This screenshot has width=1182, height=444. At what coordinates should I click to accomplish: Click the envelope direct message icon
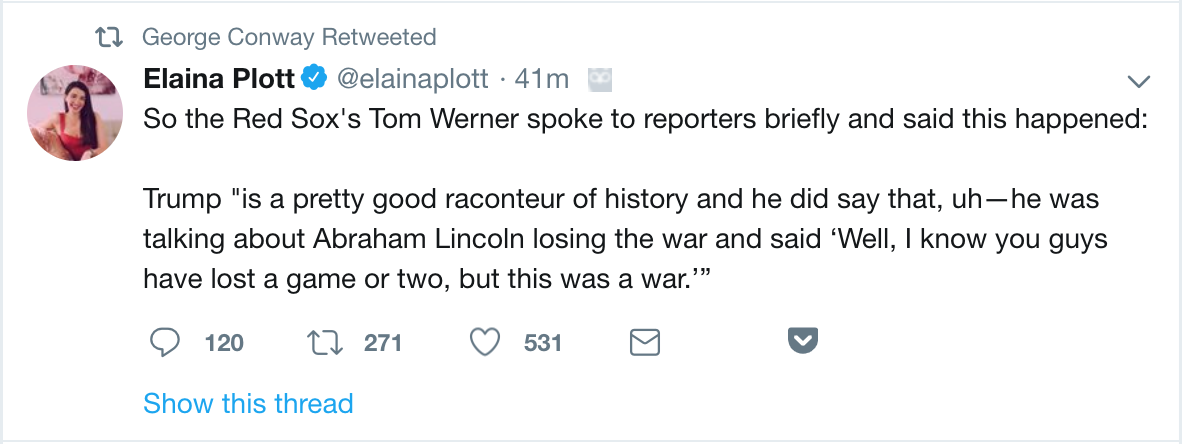pyautogui.click(x=644, y=343)
